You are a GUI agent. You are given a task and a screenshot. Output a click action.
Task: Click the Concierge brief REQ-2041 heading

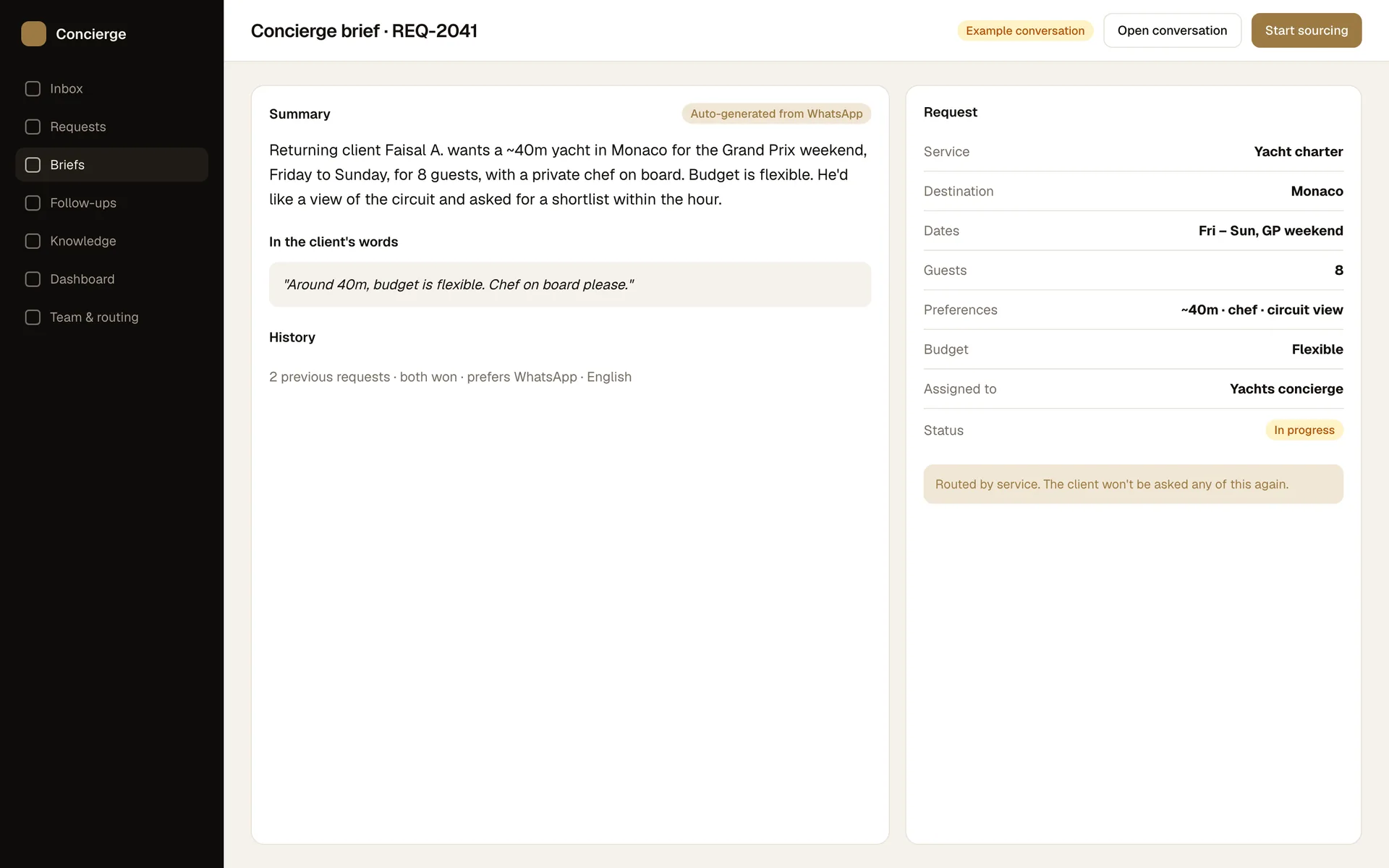(x=364, y=30)
